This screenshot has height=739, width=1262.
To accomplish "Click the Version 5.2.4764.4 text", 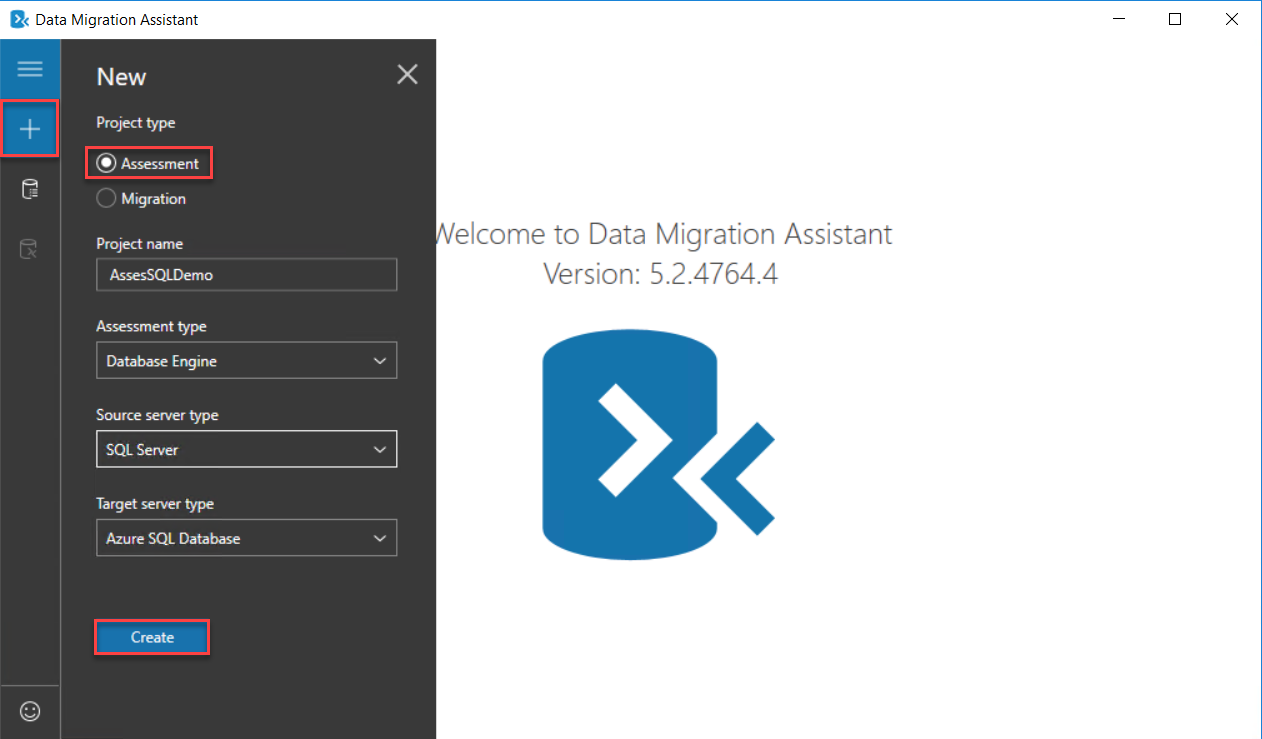I will (x=660, y=273).
